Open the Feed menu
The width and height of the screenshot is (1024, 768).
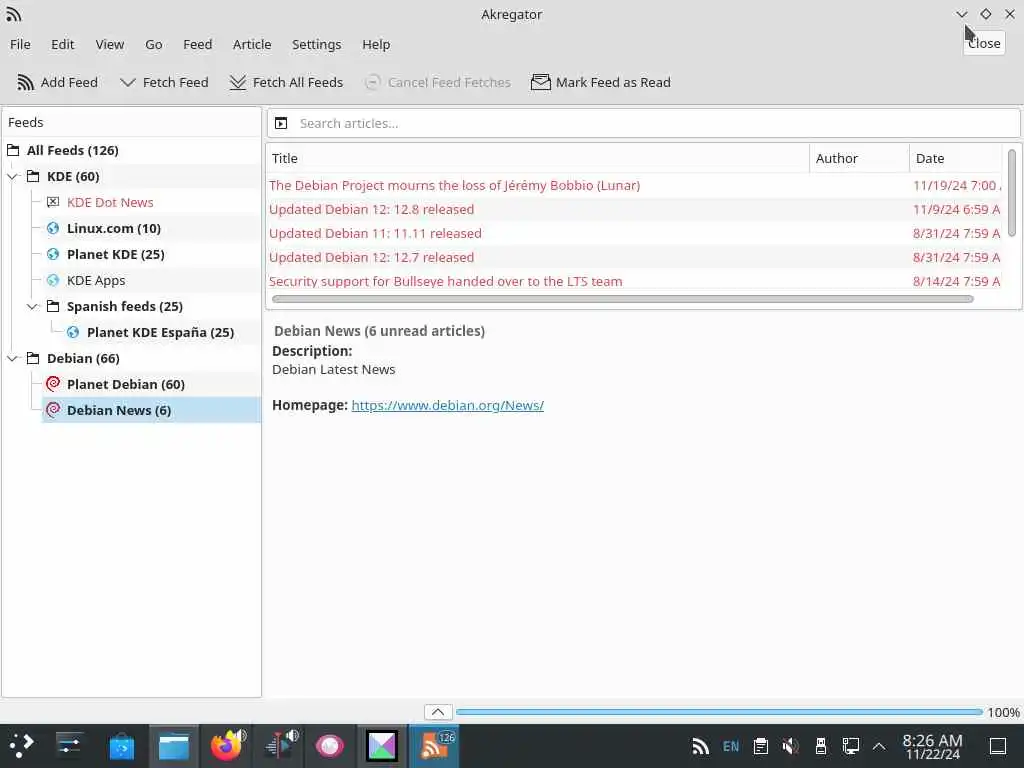pyautogui.click(x=197, y=44)
